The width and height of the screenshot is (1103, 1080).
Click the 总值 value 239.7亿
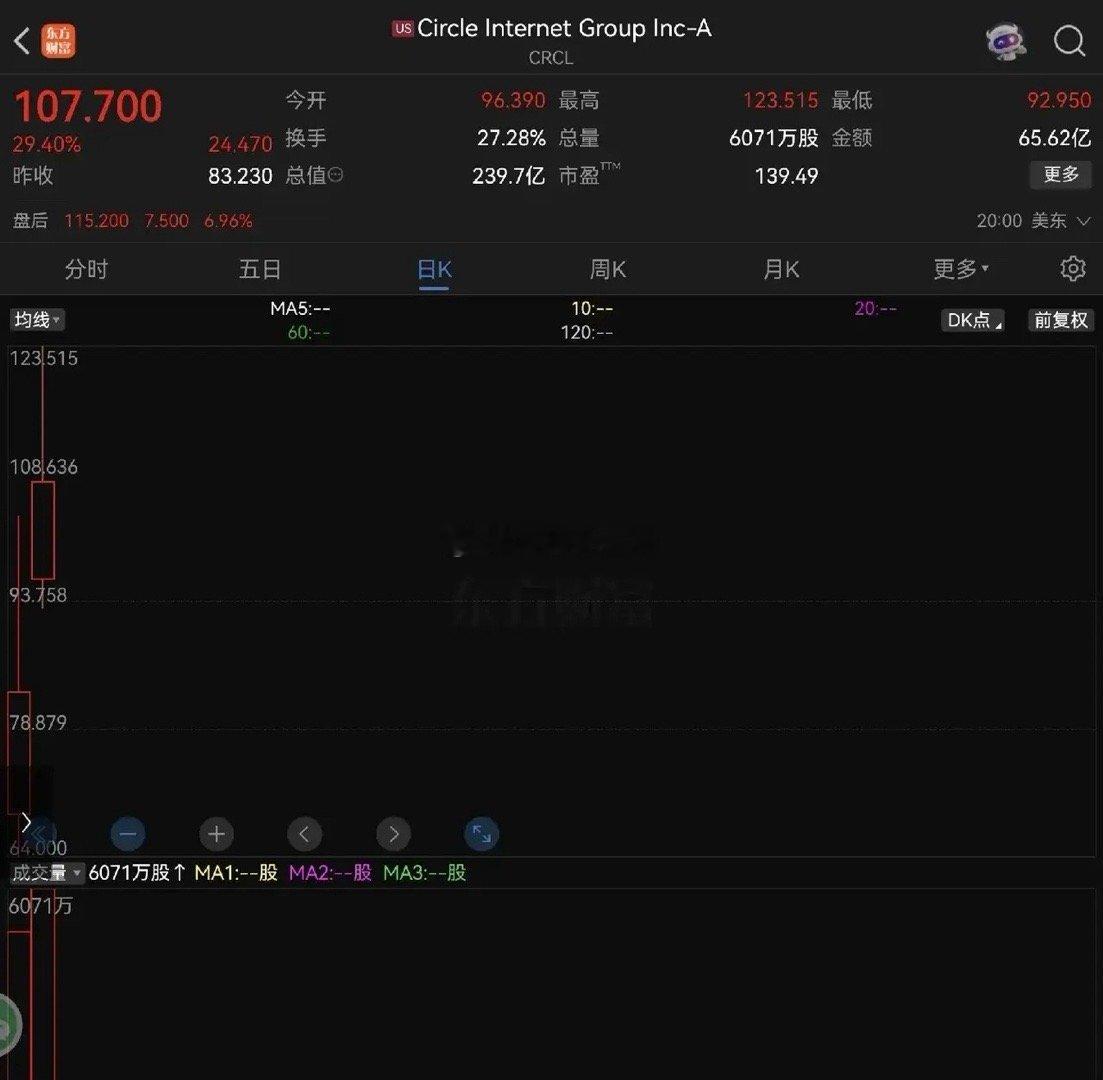509,175
